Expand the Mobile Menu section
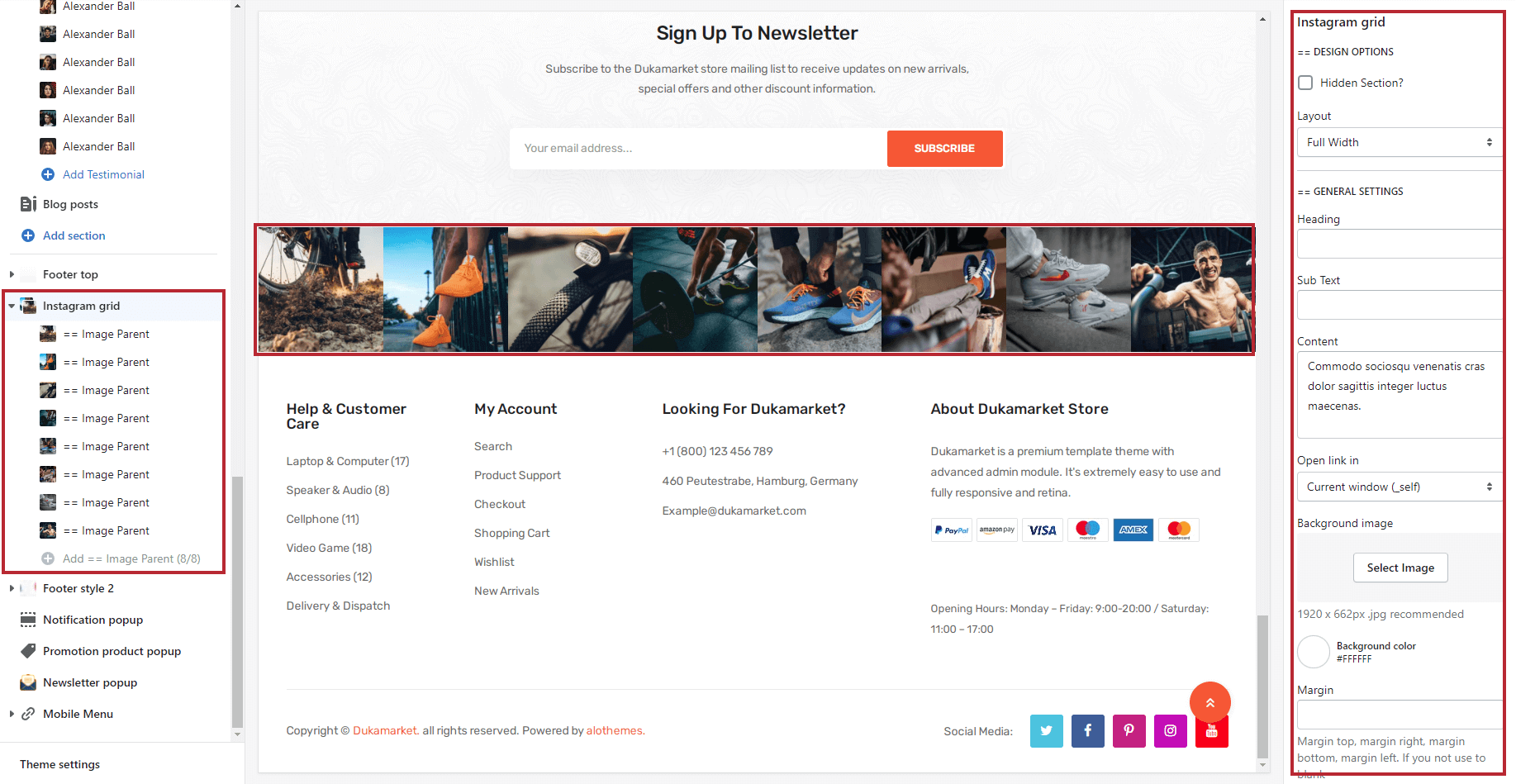This screenshot has width=1516, height=784. tap(12, 714)
